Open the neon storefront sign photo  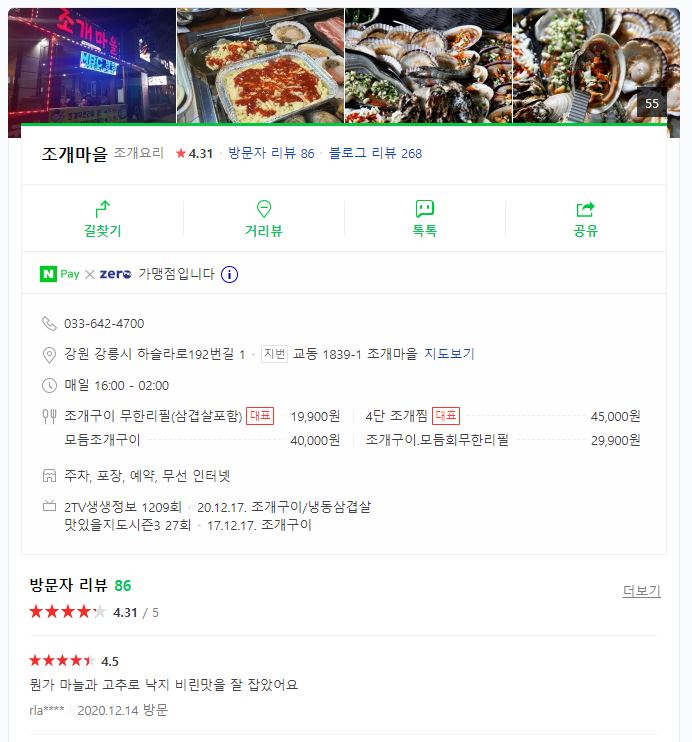92,66
